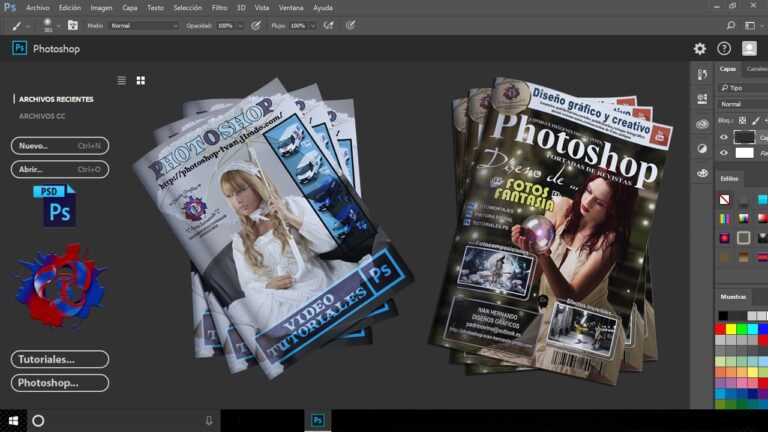Viewport: 768px width, 432px height.
Task: Open the Archivo menu
Action: [x=38, y=8]
